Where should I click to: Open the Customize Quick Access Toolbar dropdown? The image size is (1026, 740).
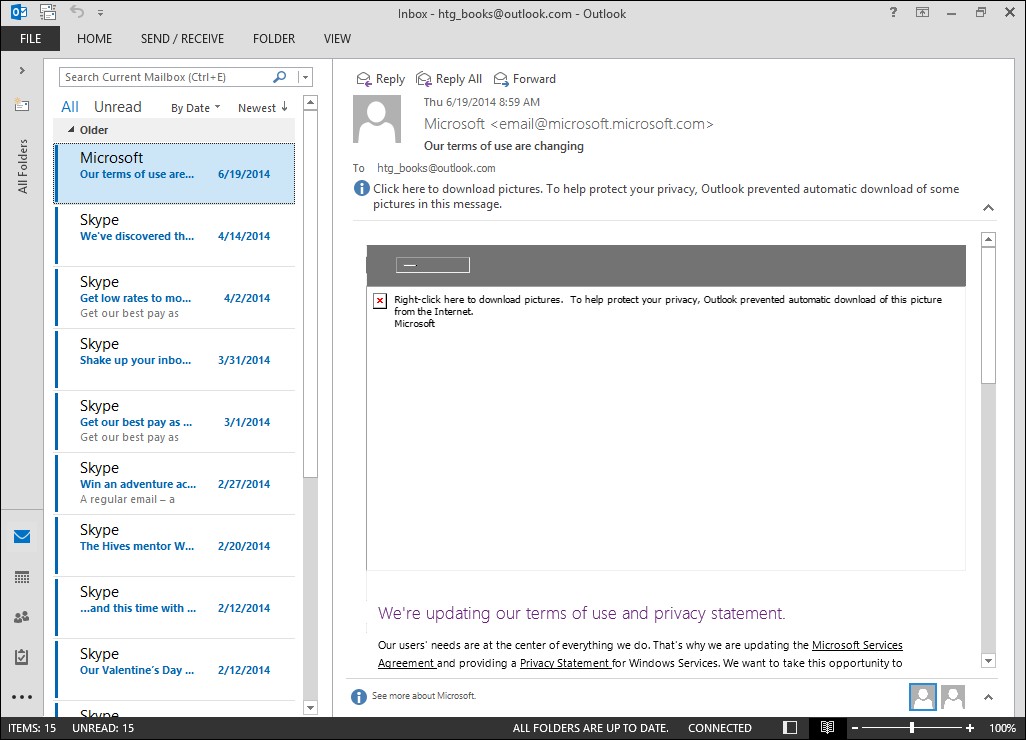click(x=100, y=12)
